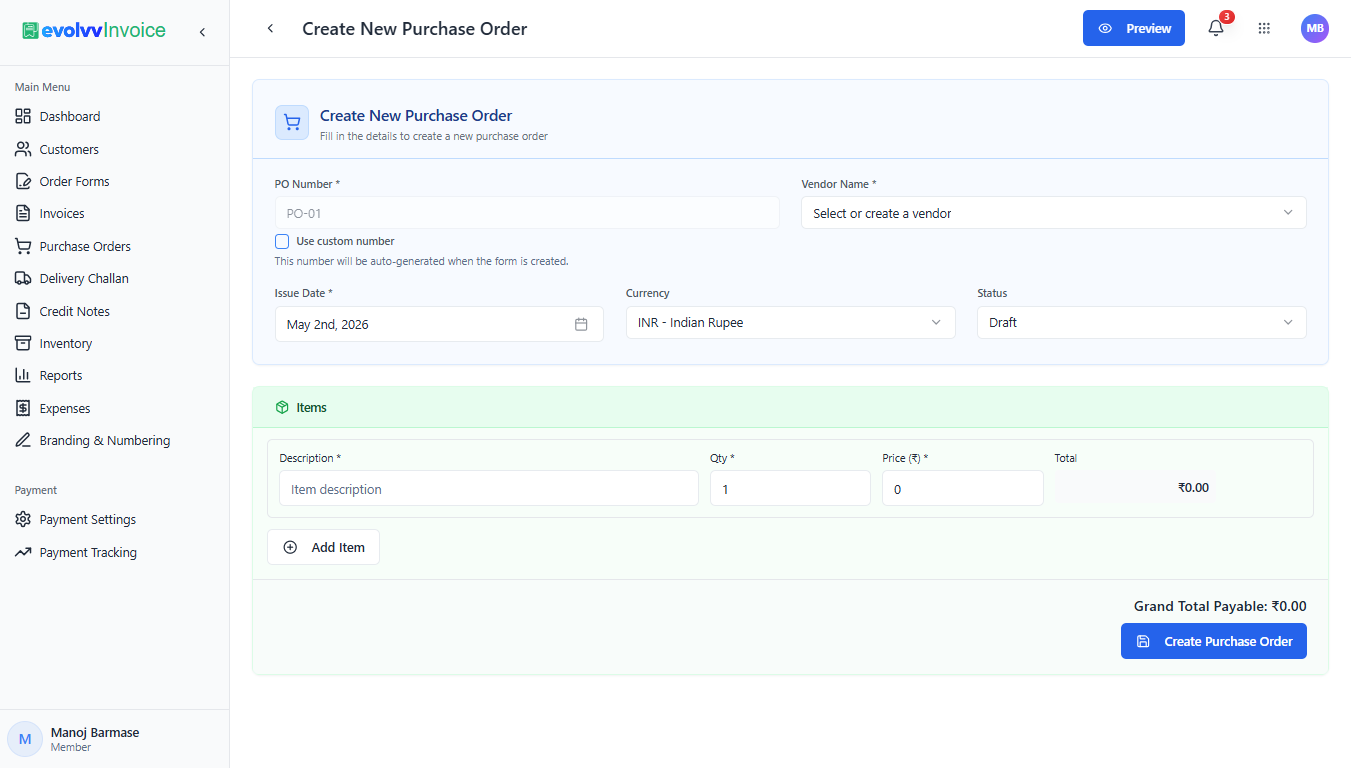Click the calendar icon in Issue Date
This screenshot has height=768, width=1366.
(x=581, y=324)
